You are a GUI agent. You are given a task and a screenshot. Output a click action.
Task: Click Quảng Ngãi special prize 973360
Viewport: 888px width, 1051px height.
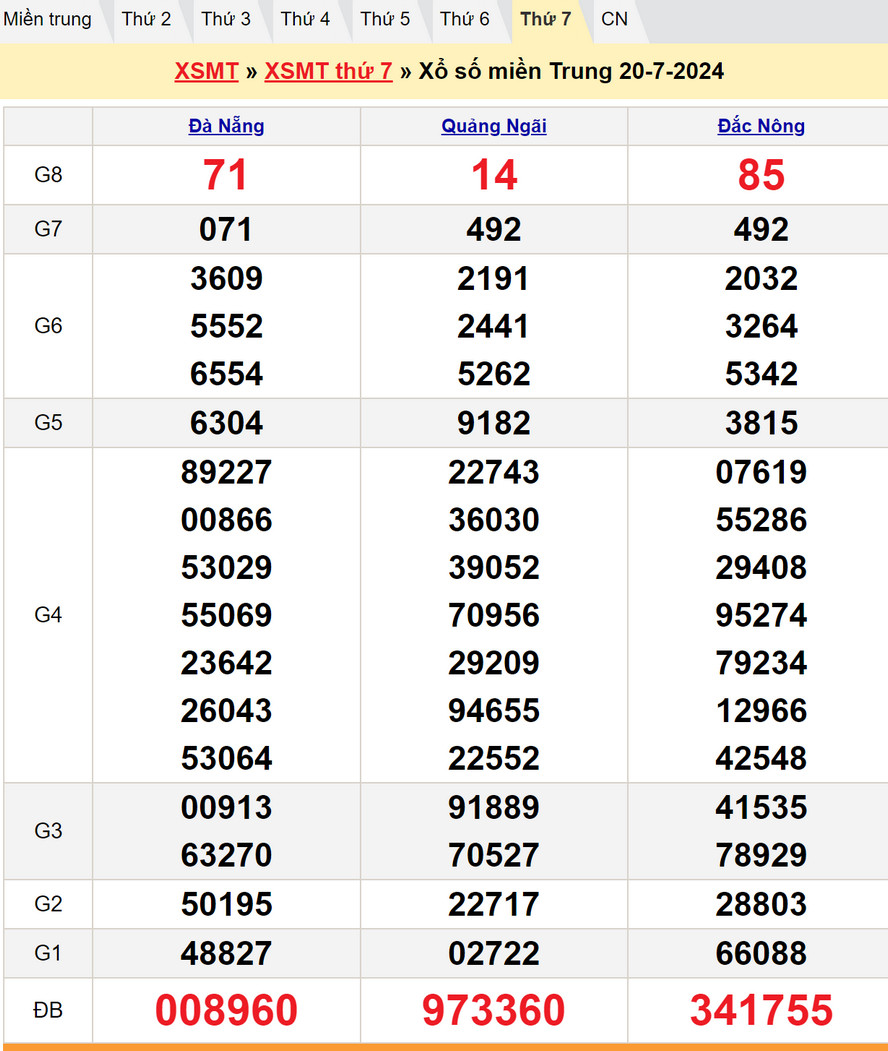pos(494,1010)
